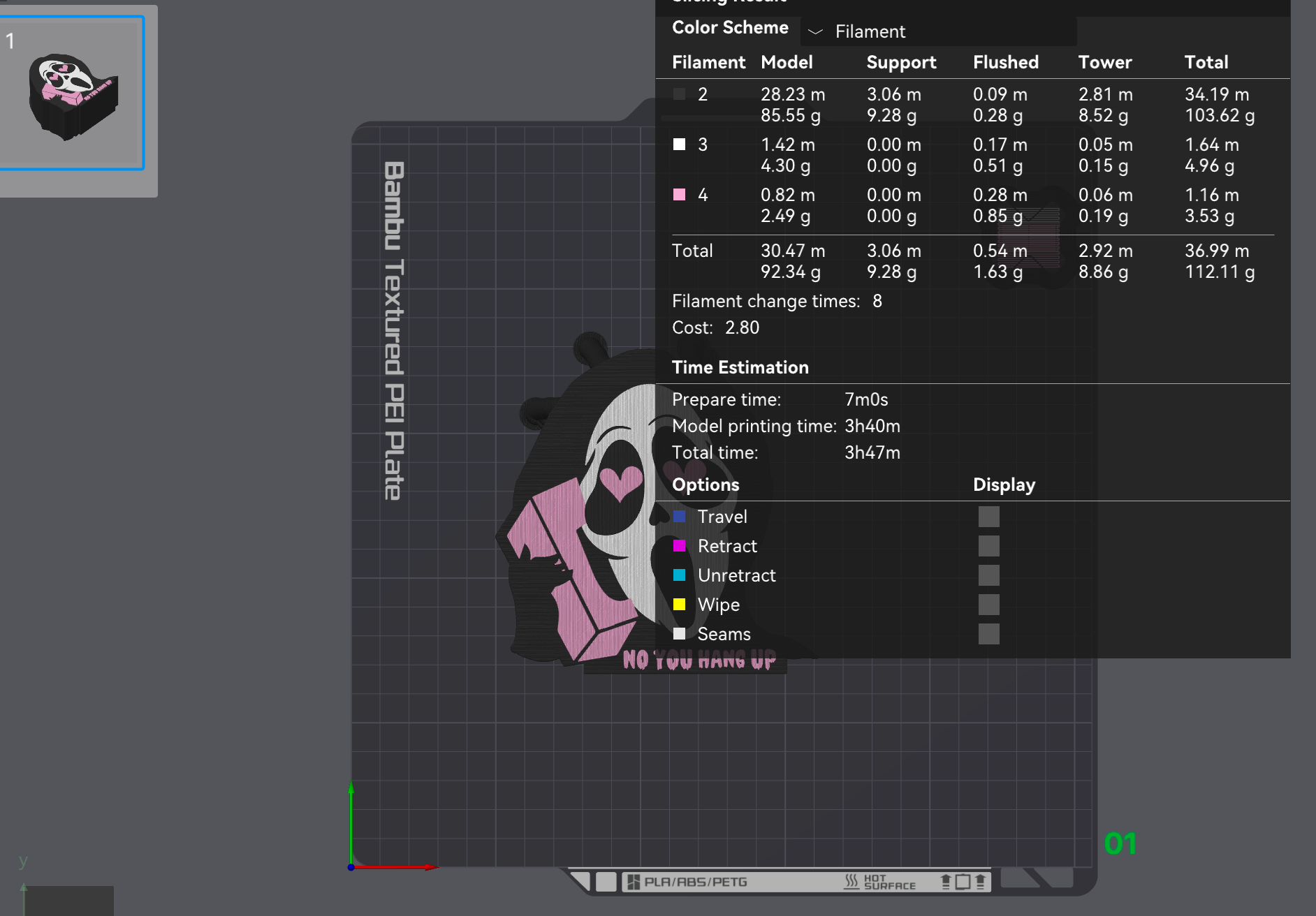The height and width of the screenshot is (916, 1316).
Task: Select the plate 1 thumbnail
Action: coord(72,94)
